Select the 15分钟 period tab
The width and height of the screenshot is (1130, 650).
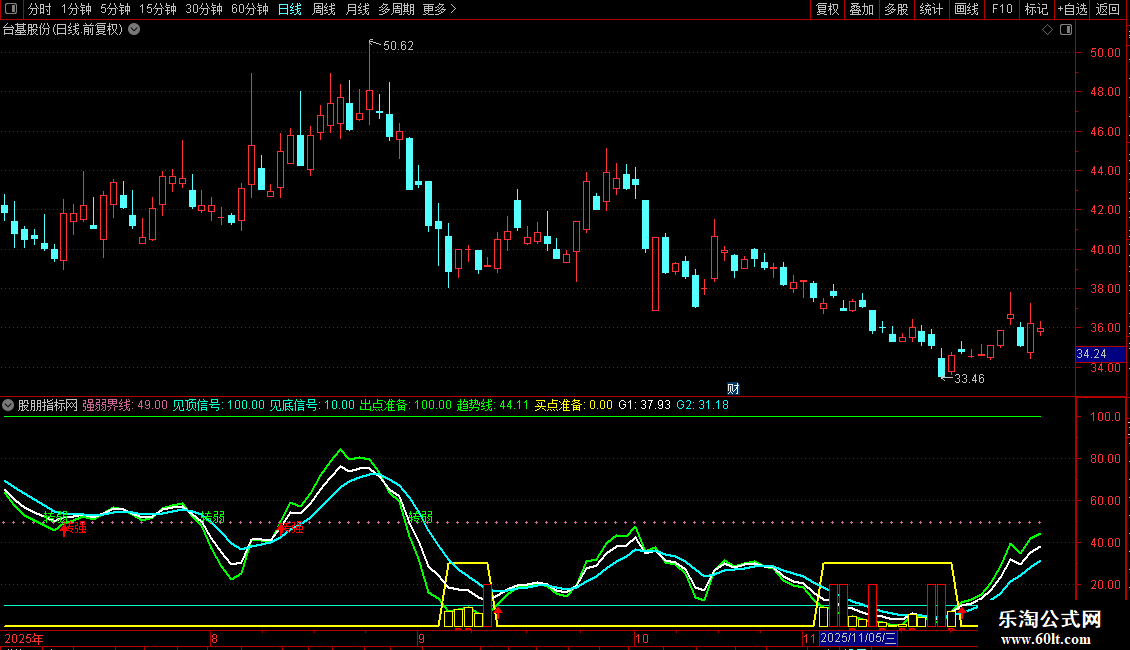(x=157, y=9)
